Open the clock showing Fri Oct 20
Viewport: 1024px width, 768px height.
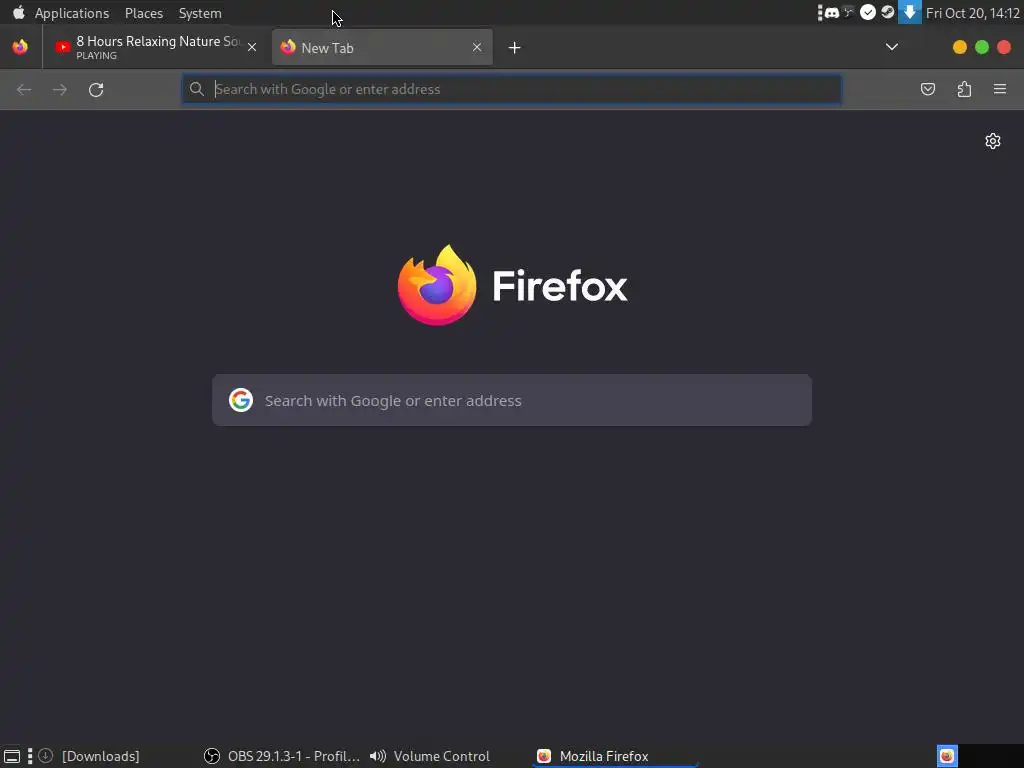click(x=972, y=13)
